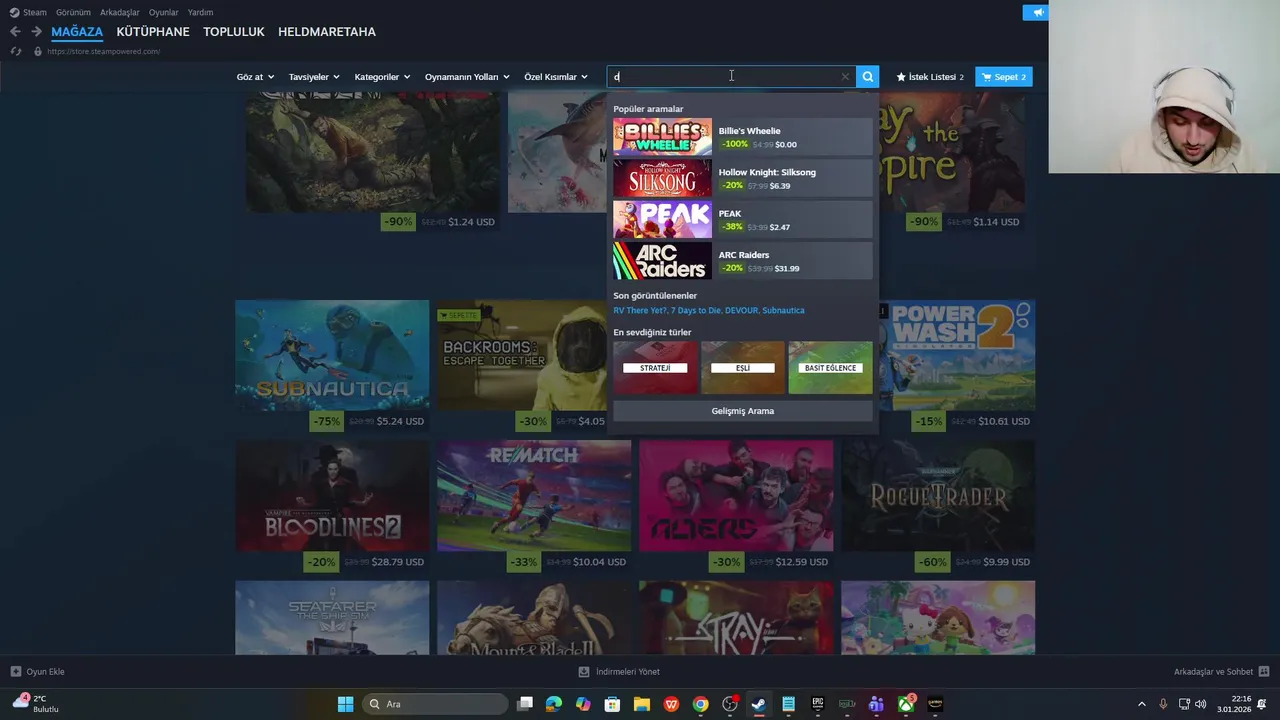
Task: Open the Yardım menu
Action: pyautogui.click(x=200, y=12)
